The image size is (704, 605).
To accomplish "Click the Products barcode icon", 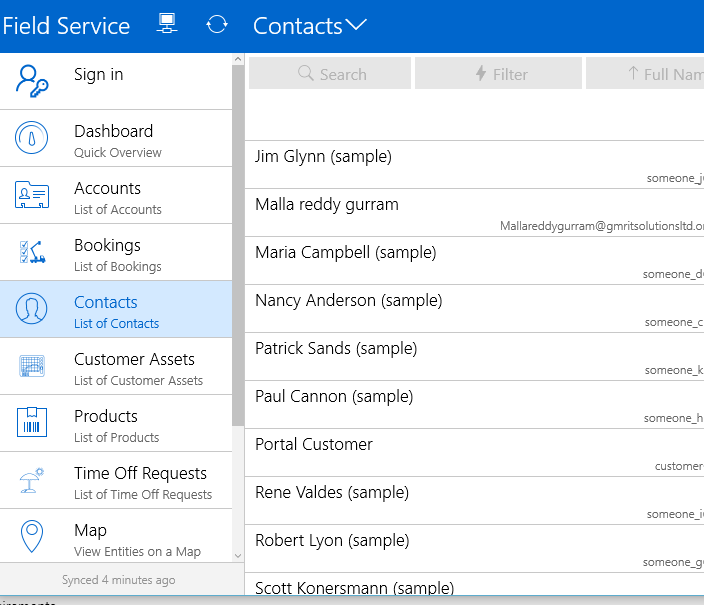I will pos(32,422).
